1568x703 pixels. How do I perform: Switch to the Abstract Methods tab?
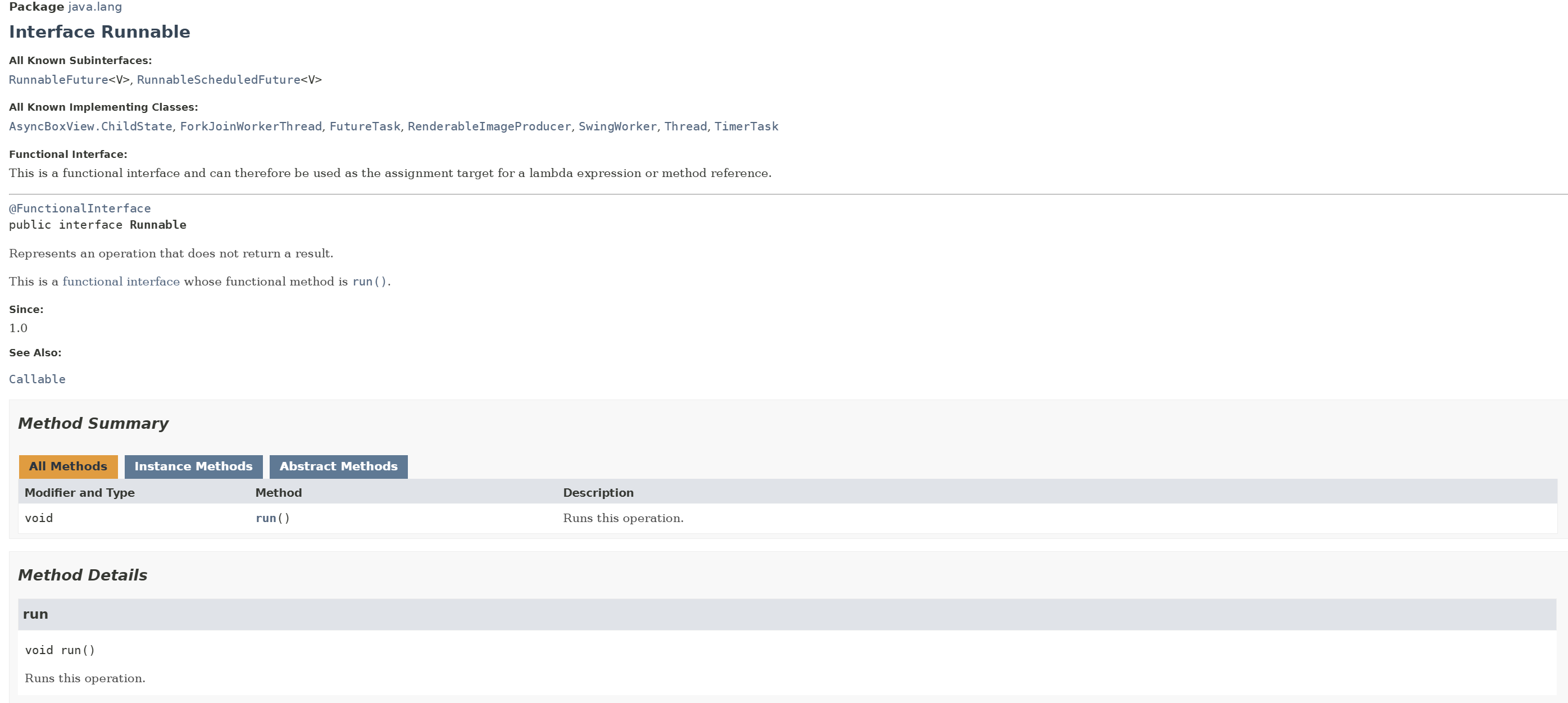pyautogui.click(x=338, y=466)
